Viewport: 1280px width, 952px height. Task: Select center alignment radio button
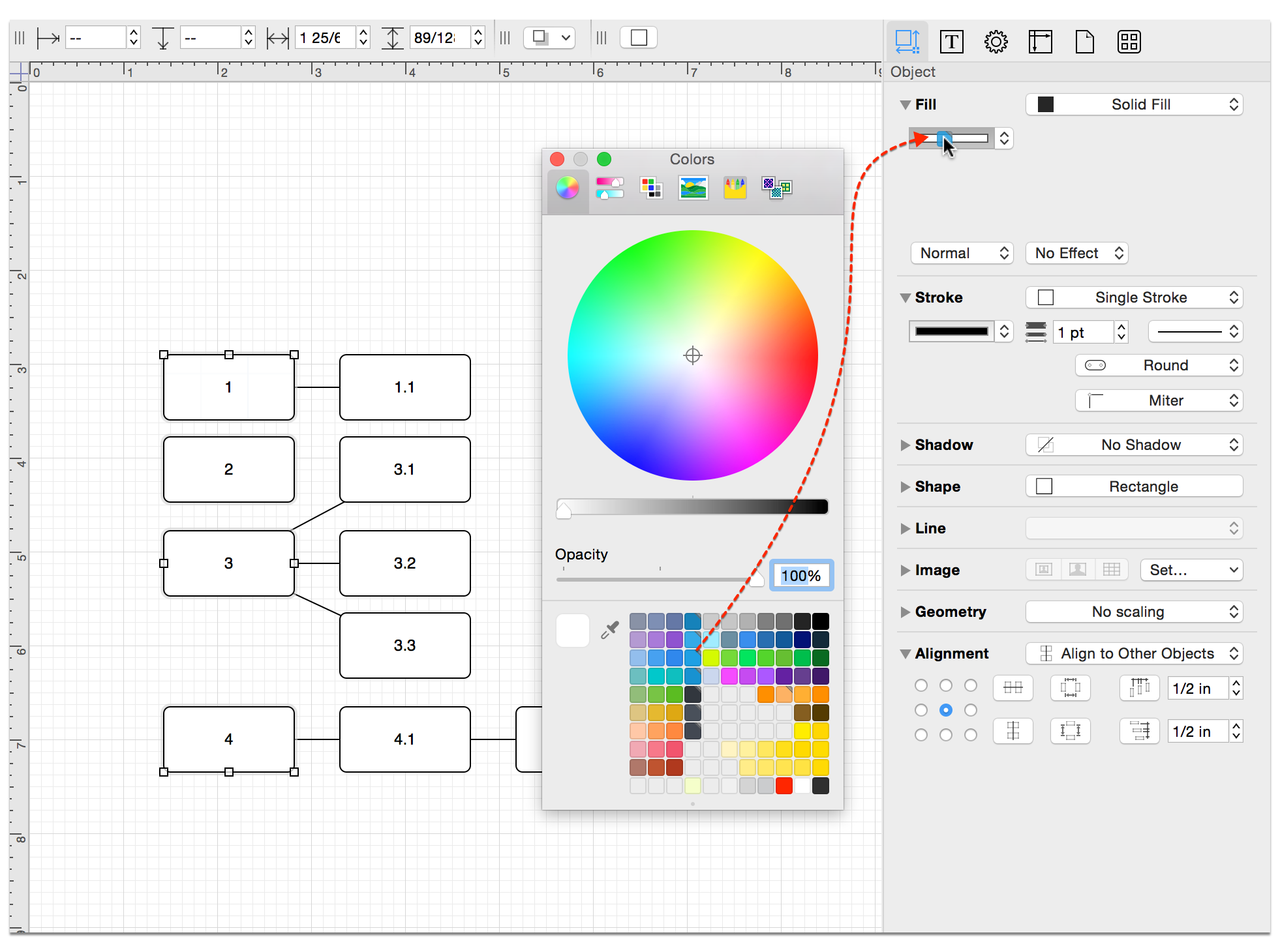click(946, 710)
